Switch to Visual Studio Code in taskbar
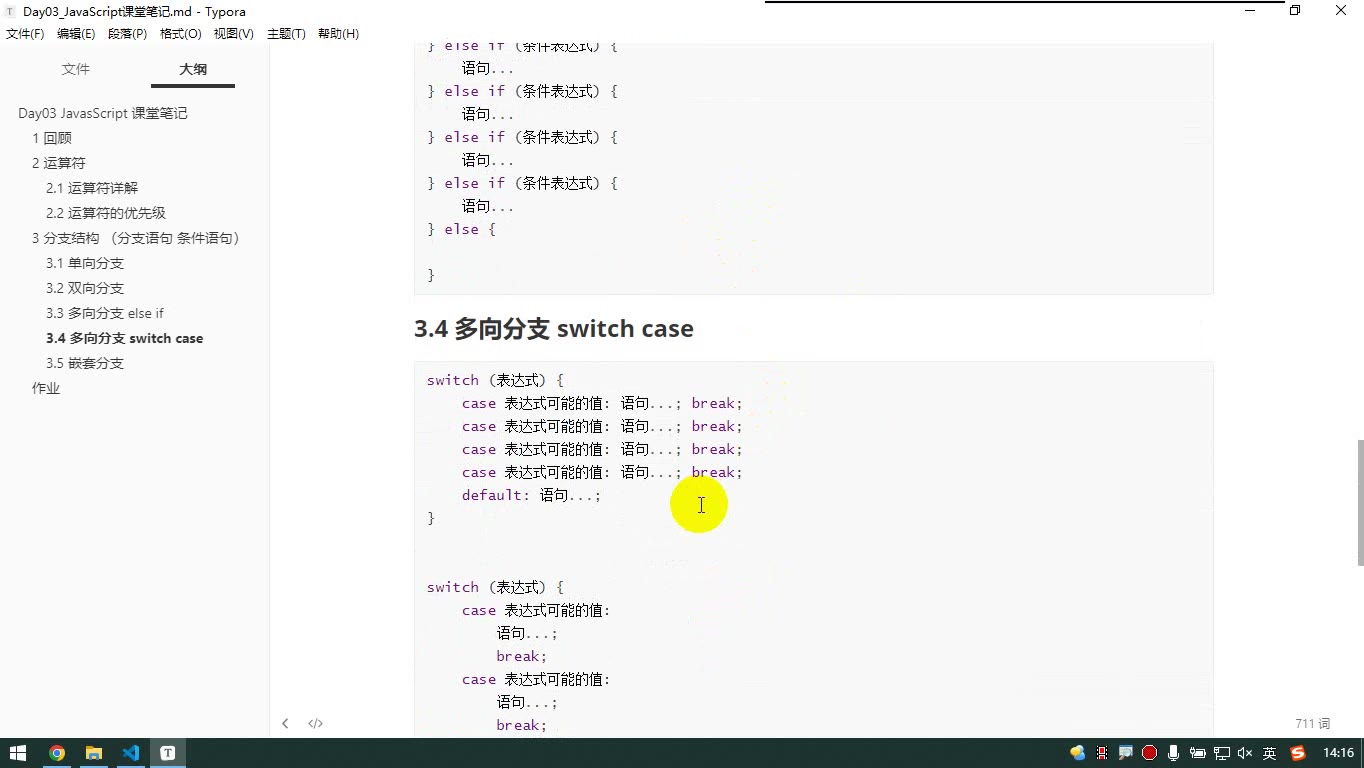Screen dimensions: 1364x768 pos(131,753)
